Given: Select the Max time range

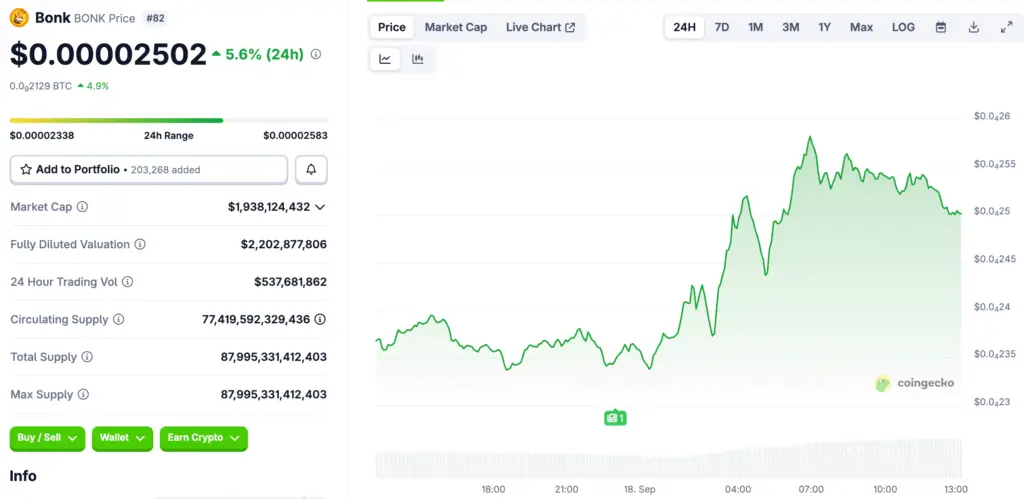Looking at the screenshot, I should pyautogui.click(x=861, y=27).
